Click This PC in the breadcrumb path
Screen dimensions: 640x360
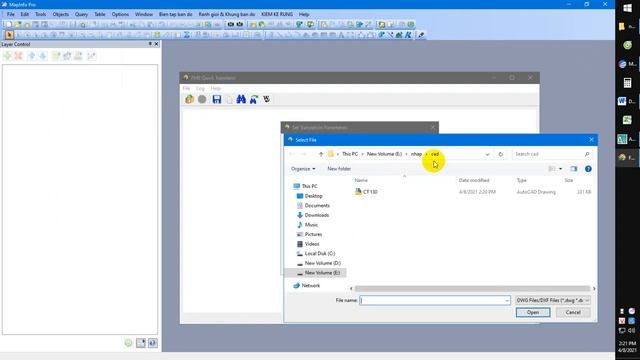[x=350, y=154]
